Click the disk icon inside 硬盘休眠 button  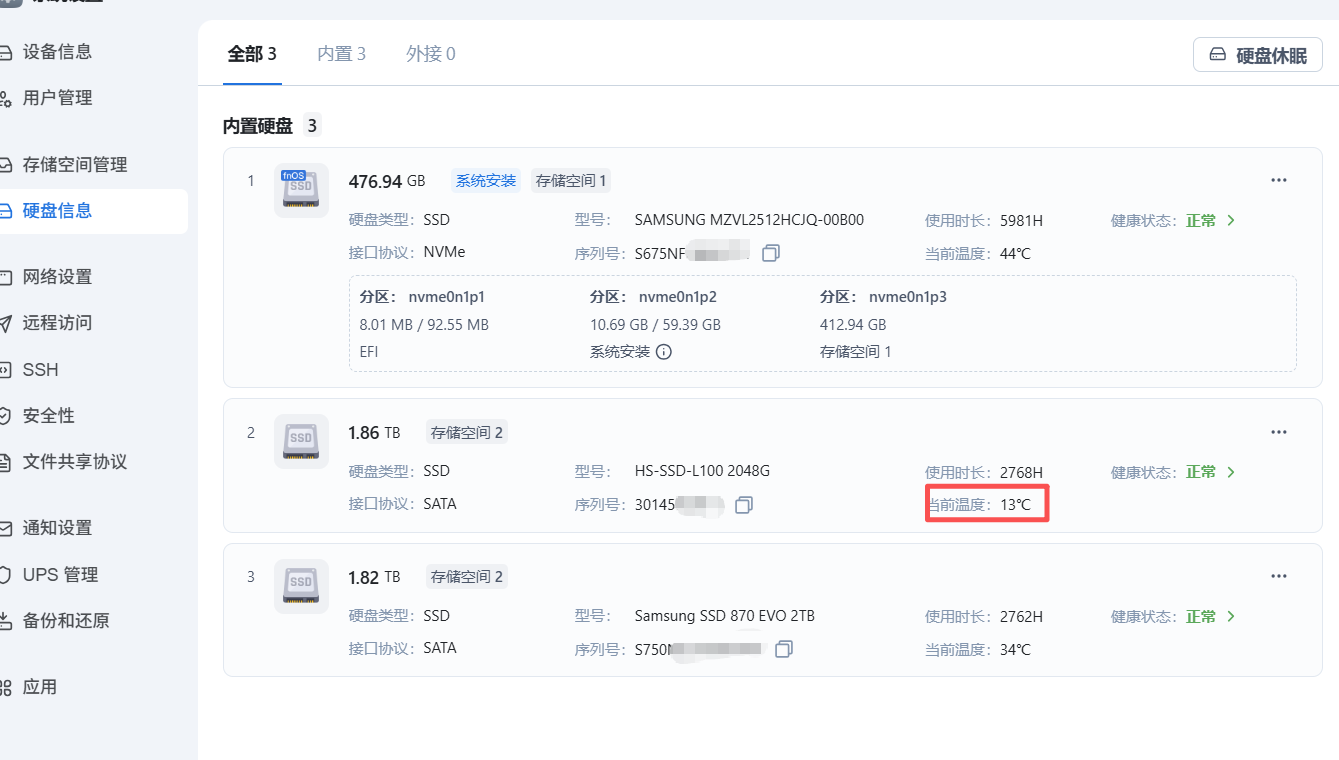coord(1218,55)
